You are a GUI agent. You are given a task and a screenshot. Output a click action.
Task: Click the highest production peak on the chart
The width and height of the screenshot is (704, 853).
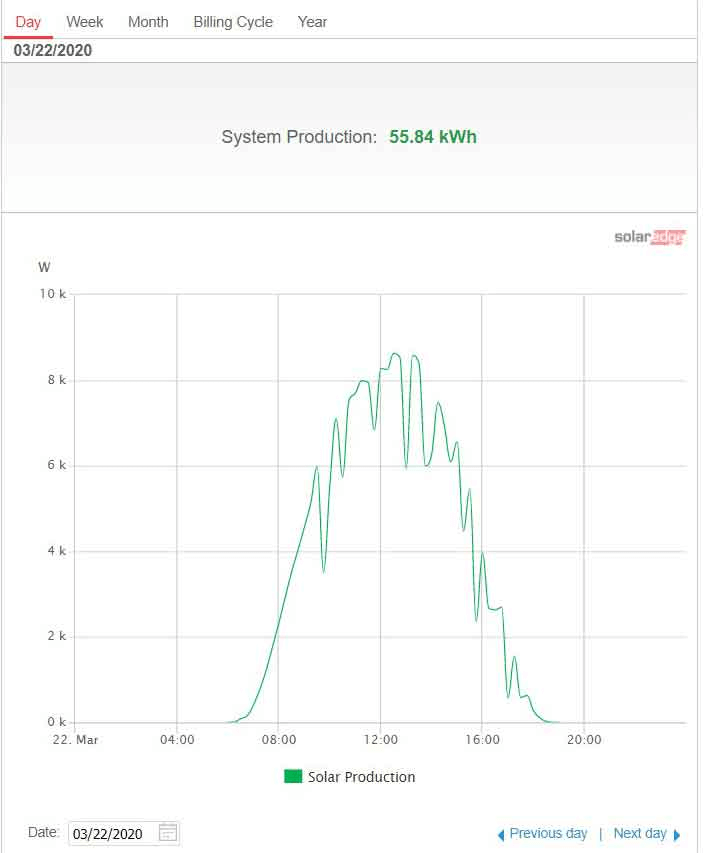(394, 353)
